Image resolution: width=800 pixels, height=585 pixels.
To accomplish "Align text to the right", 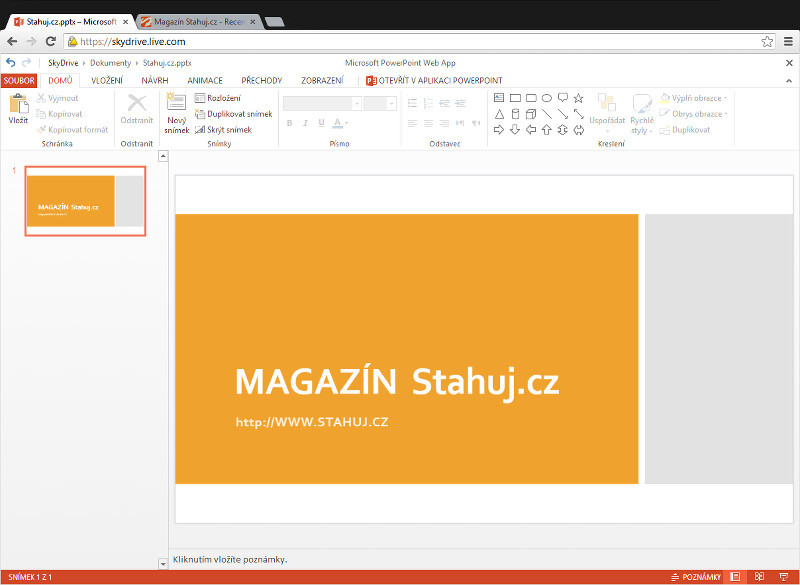I will pos(444,123).
